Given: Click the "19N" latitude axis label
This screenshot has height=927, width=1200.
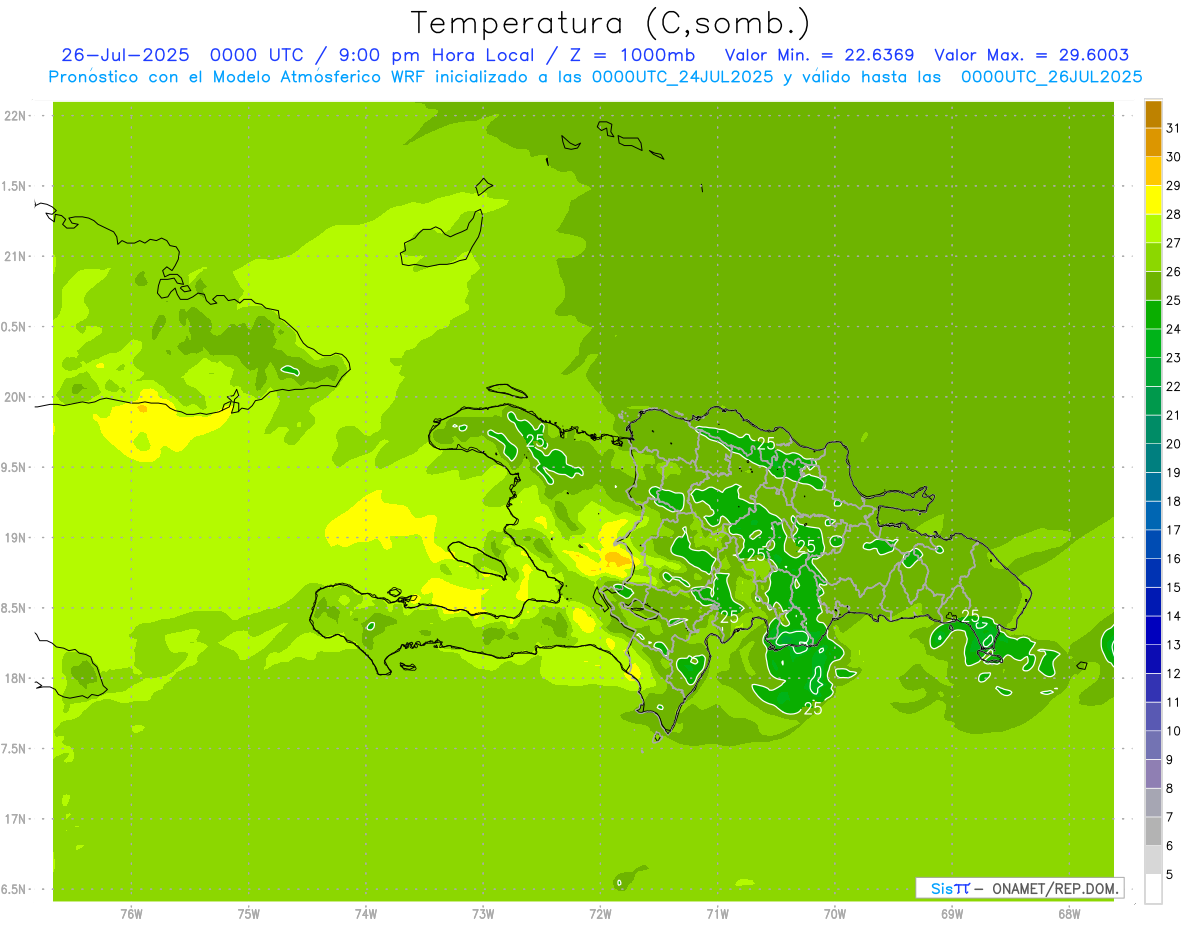Looking at the screenshot, I should point(15,538).
